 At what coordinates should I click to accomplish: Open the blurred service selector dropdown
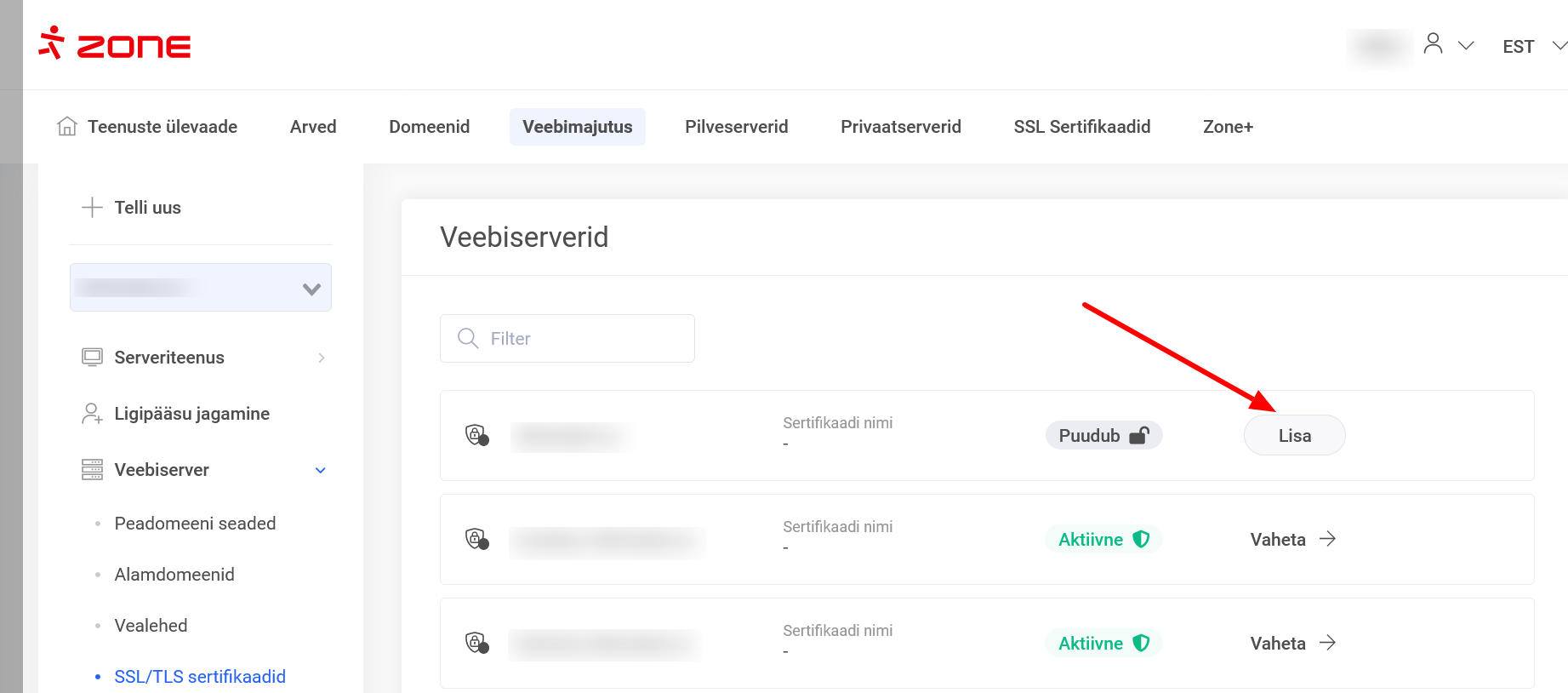201,288
